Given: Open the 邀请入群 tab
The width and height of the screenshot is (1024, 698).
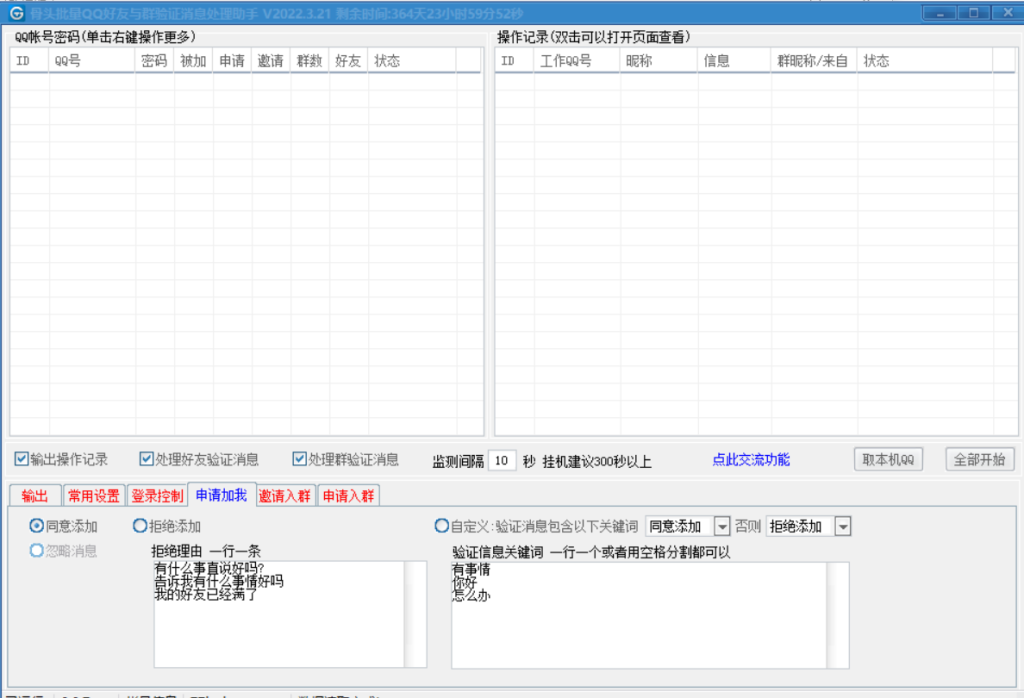Looking at the screenshot, I should tap(285, 496).
